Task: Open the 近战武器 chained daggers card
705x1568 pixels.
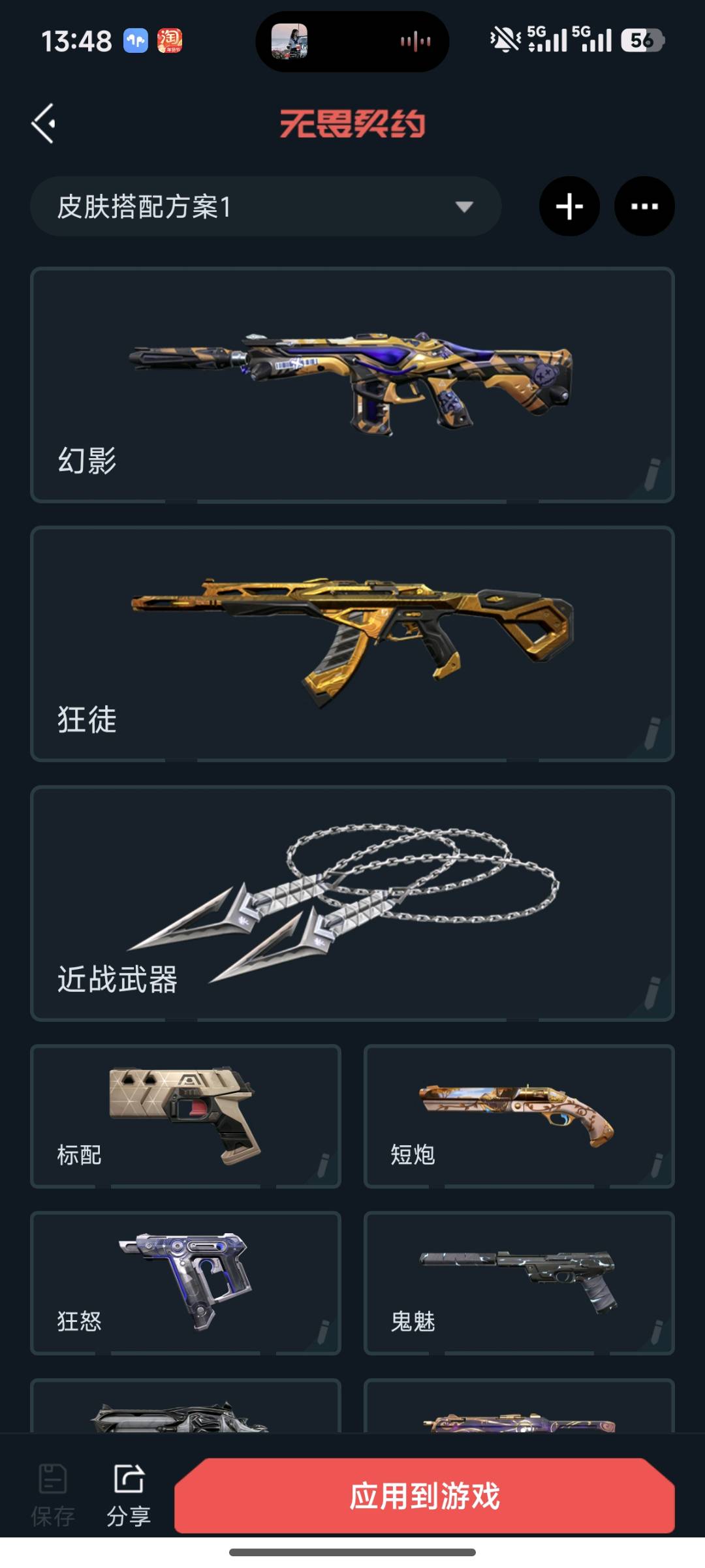Action: 352,903
